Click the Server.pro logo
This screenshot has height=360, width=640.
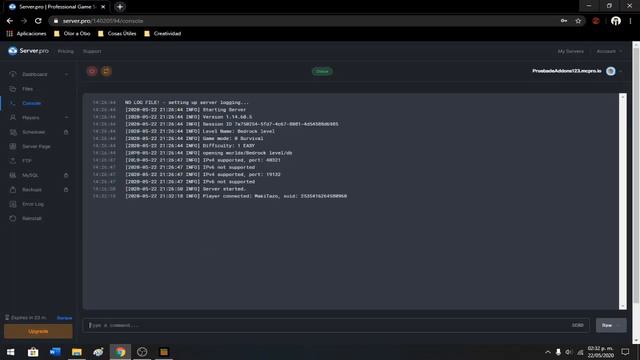click(x=28, y=51)
